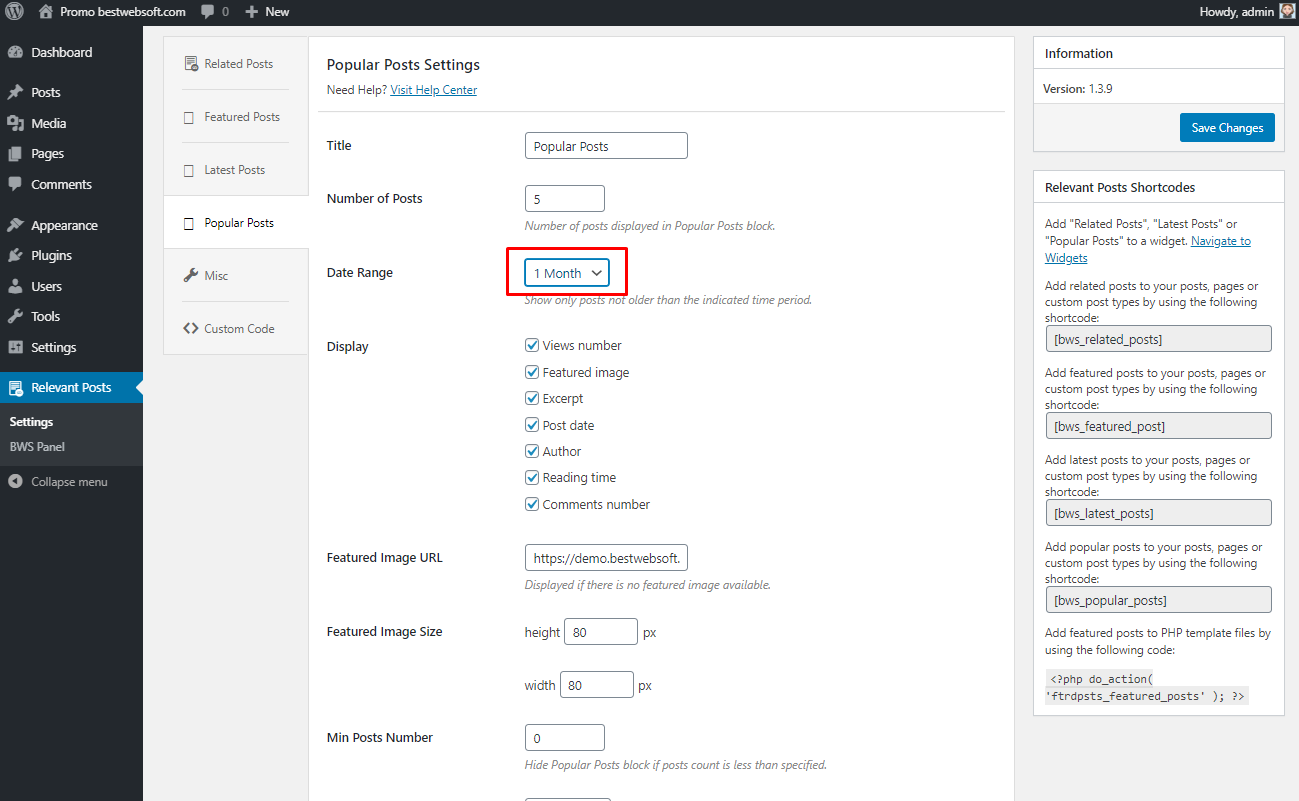Open the Misc settings tab
The height and width of the screenshot is (801, 1299).
pos(236,276)
